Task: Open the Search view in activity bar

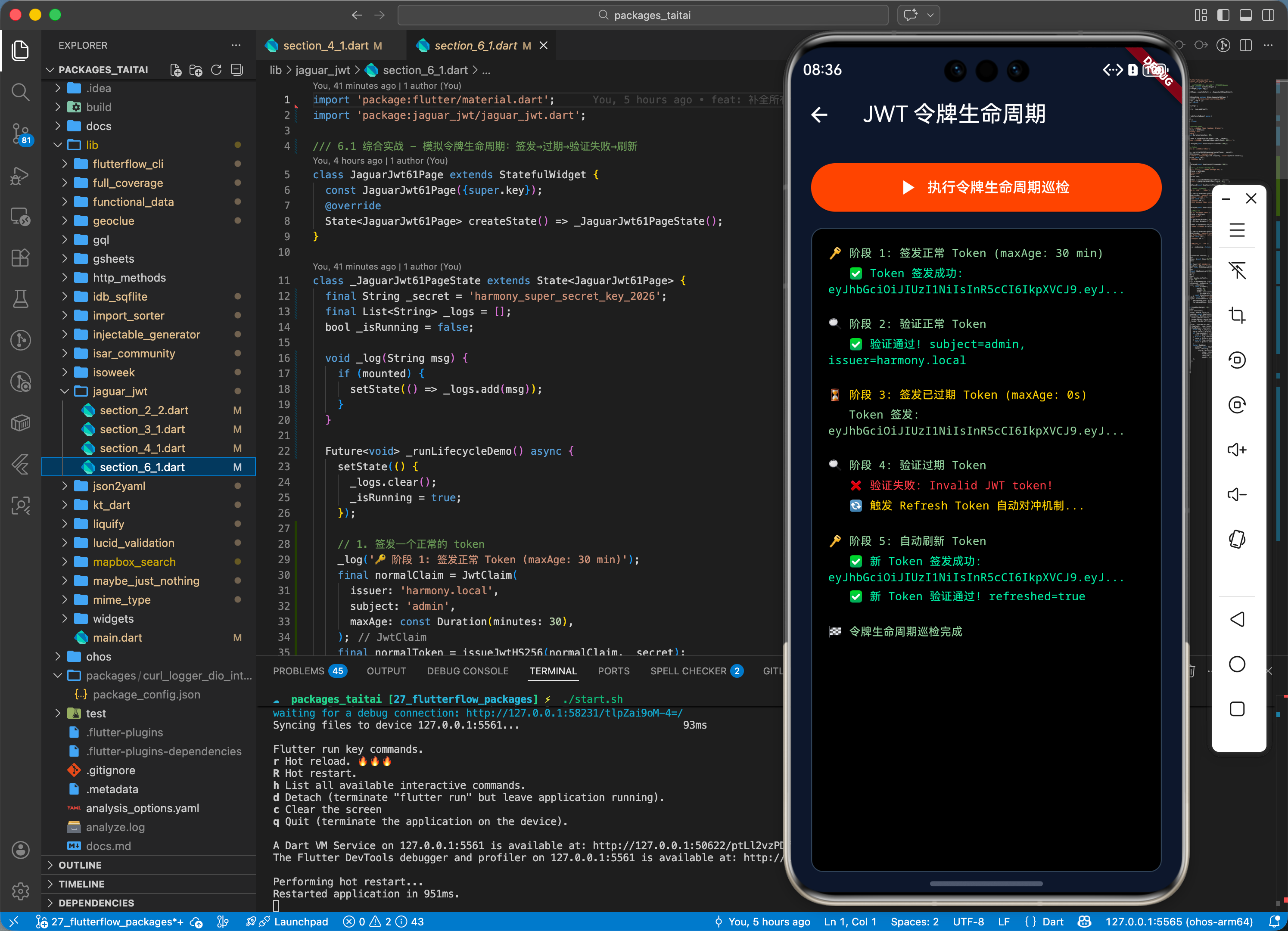Action: [x=20, y=92]
